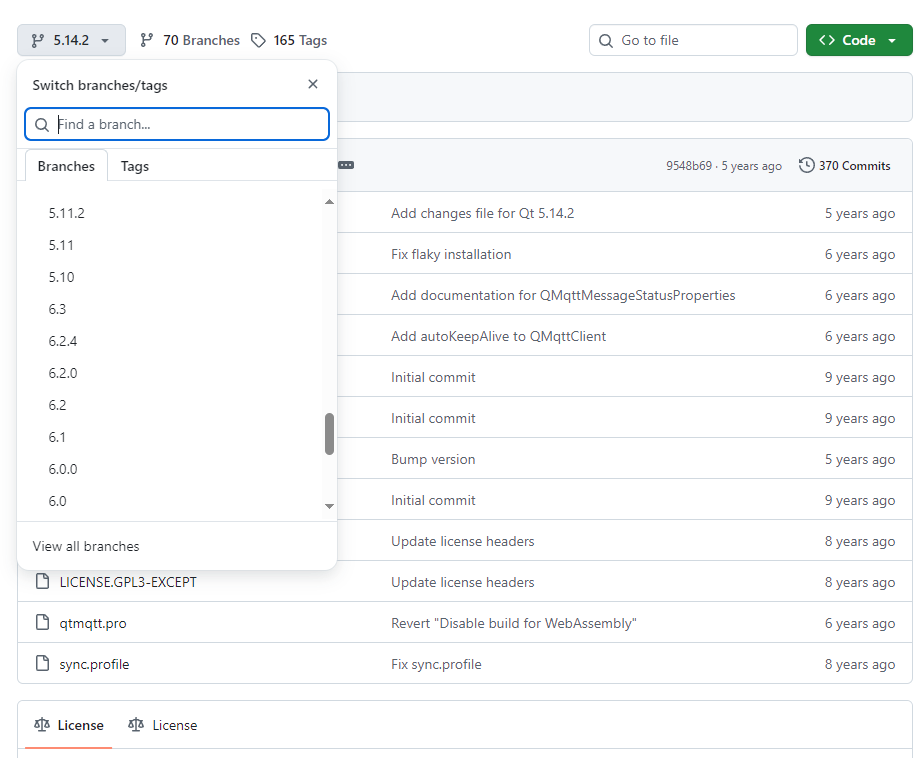Click file icon next to LICENSE.GPL3-EXCEPT
This screenshot has width=923, height=758.
(x=42, y=581)
